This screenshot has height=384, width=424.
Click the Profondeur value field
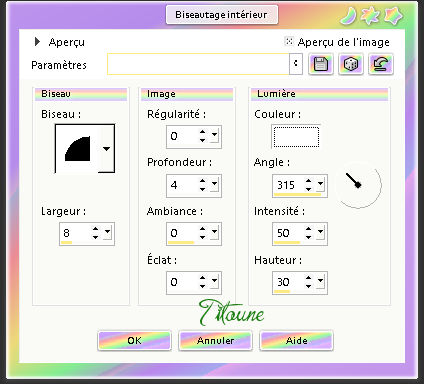coord(182,185)
